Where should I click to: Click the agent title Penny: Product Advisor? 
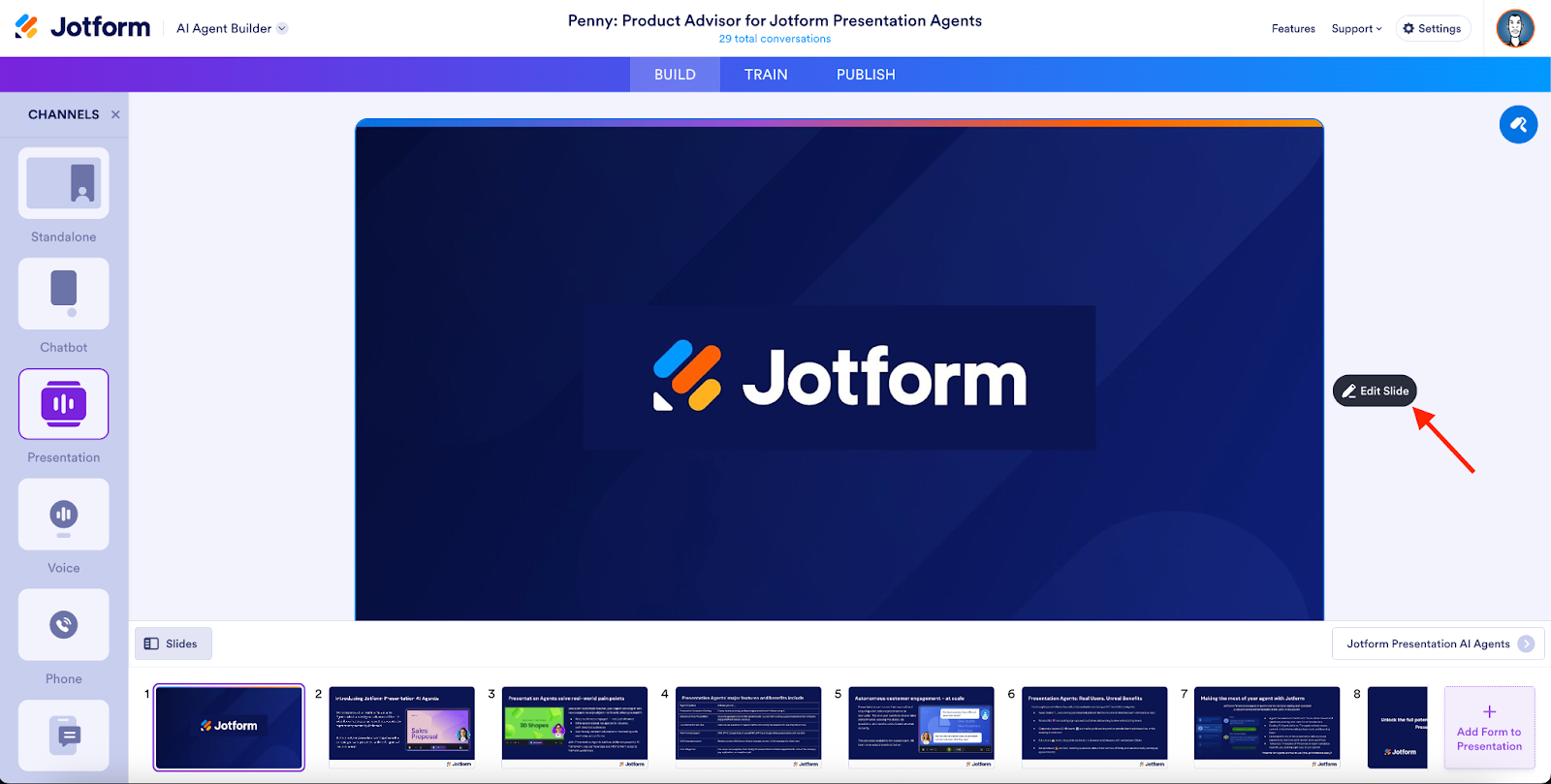[775, 20]
